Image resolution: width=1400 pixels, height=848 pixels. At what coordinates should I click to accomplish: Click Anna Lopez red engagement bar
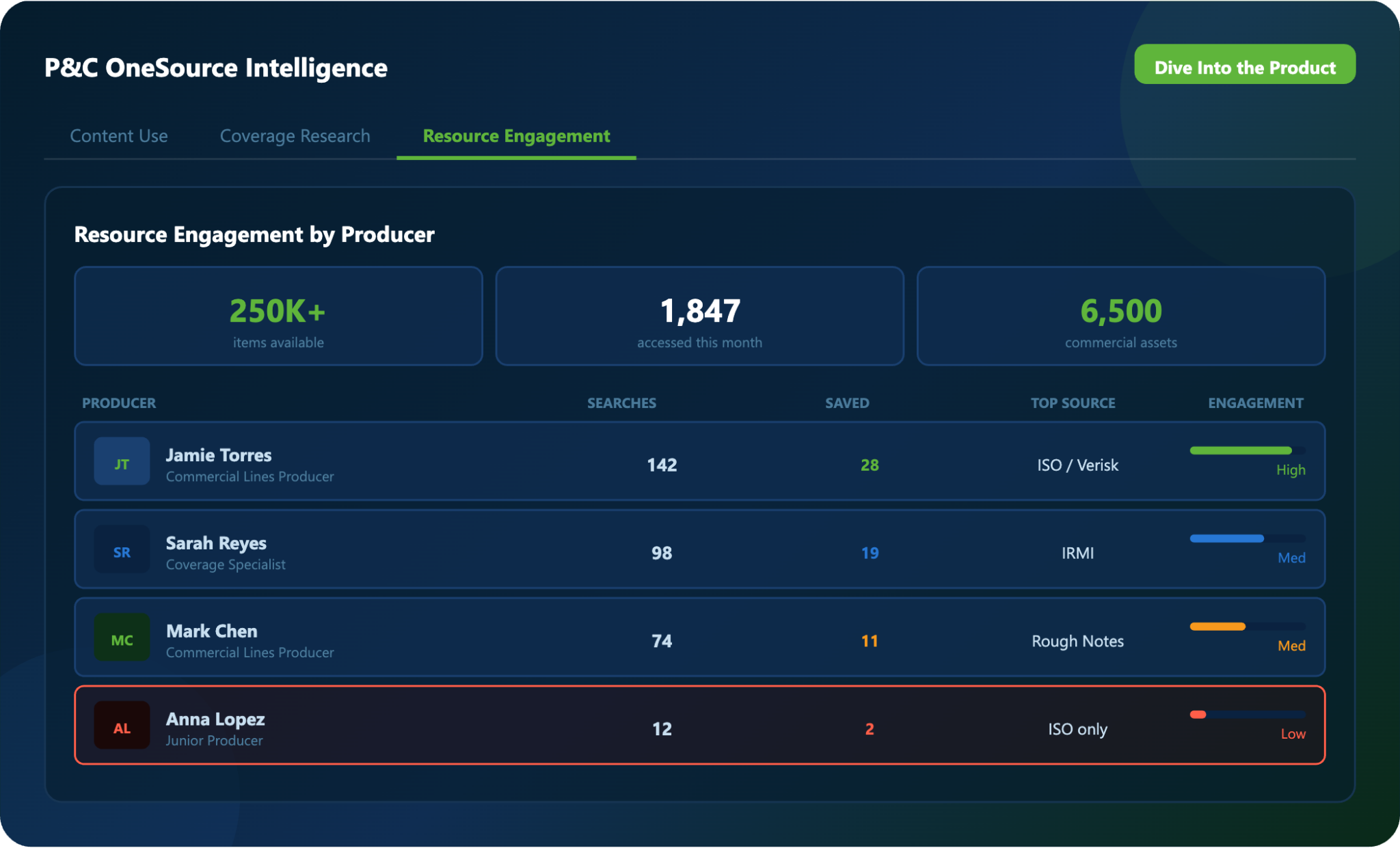tap(1198, 715)
